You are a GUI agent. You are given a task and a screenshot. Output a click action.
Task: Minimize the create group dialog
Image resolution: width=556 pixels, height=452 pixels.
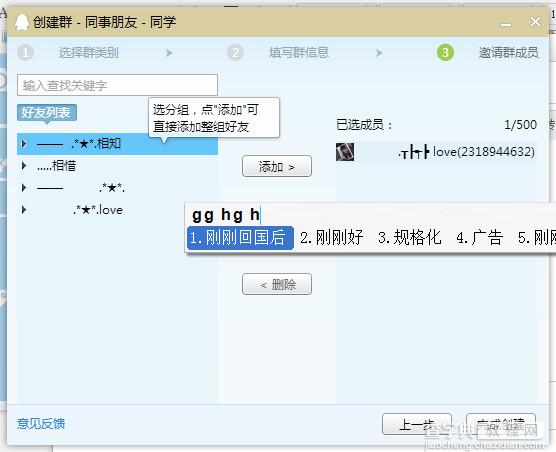point(506,24)
